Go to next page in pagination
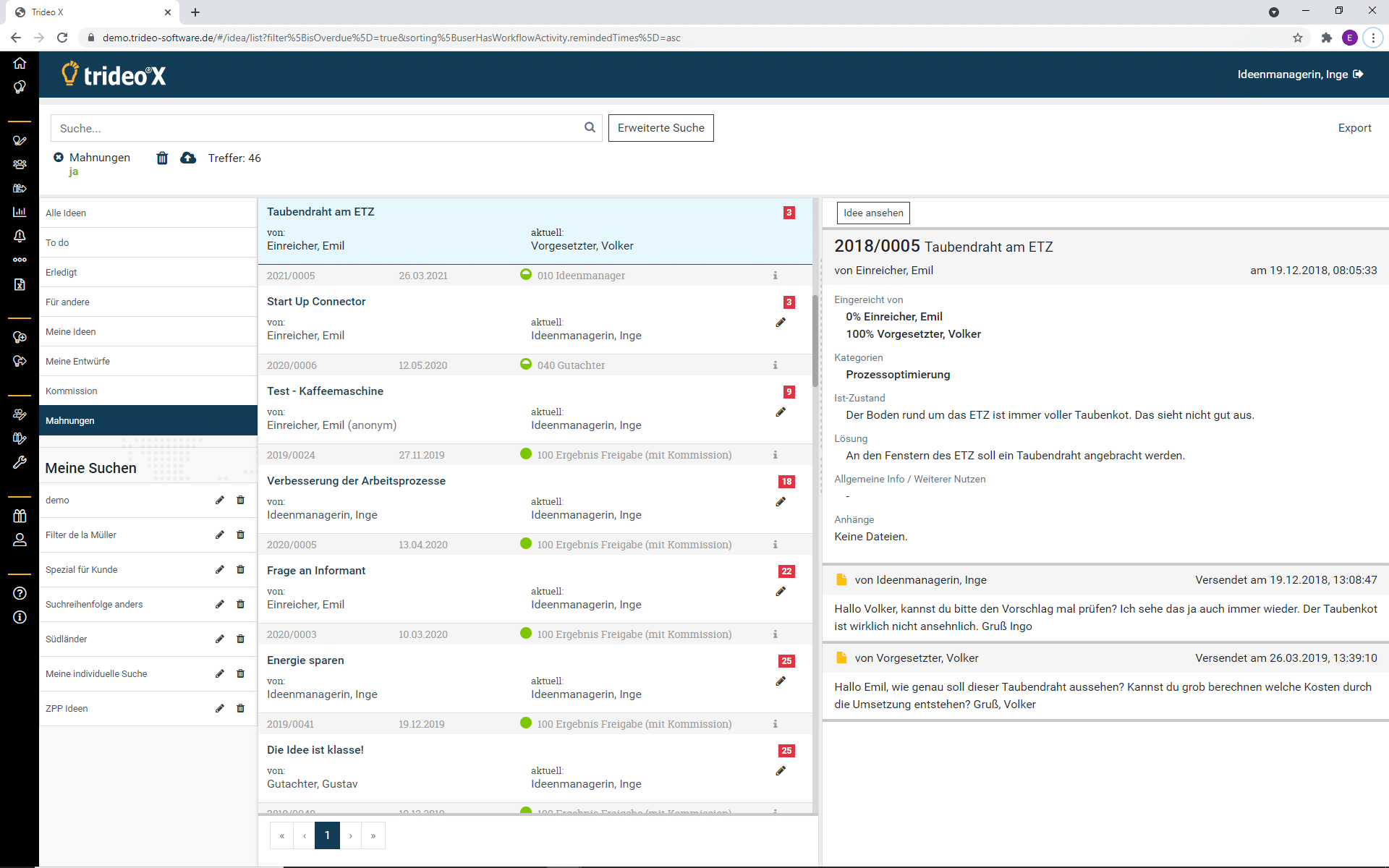 click(351, 835)
